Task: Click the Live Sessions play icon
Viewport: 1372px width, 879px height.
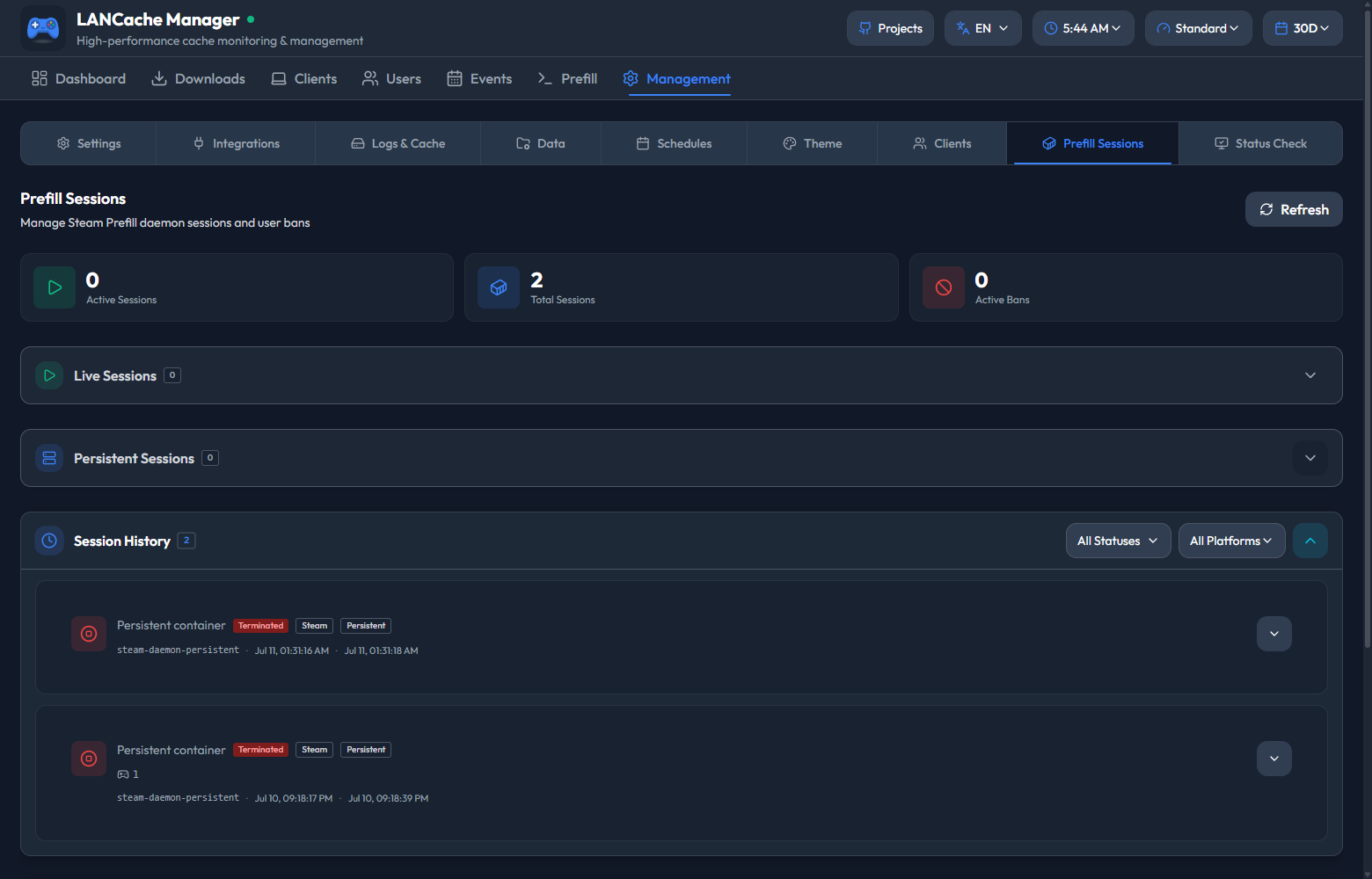Action: coord(49,375)
